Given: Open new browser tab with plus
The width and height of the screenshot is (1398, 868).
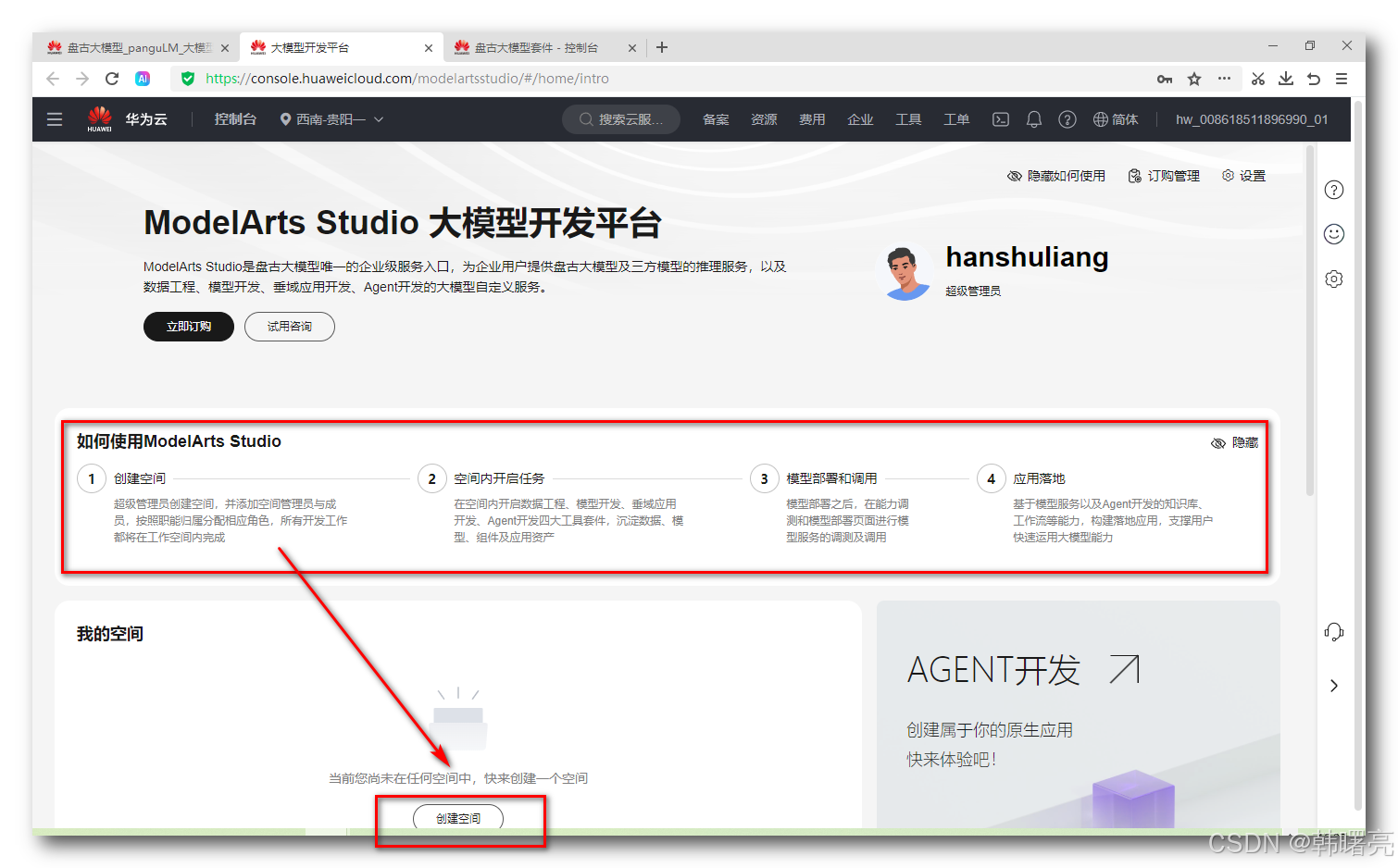Looking at the screenshot, I should click(662, 47).
